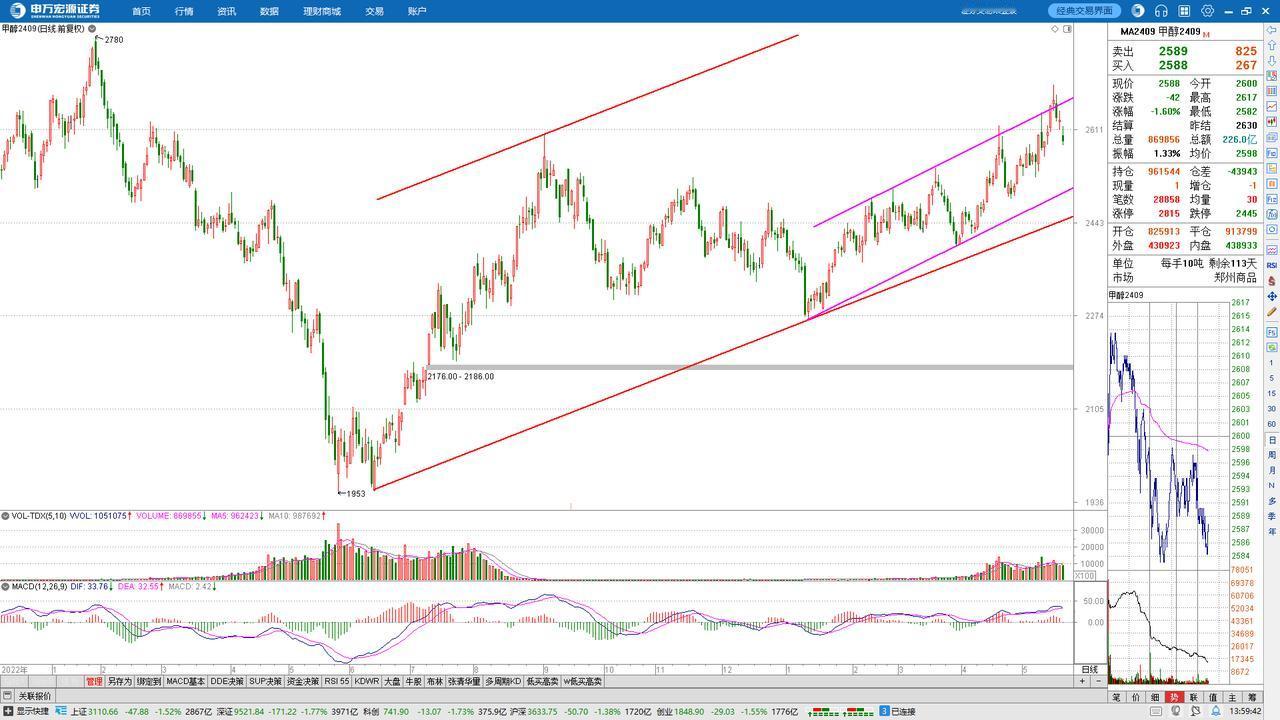The height and width of the screenshot is (720, 1280).
Task: Open the 行情 menu
Action: pos(184,11)
